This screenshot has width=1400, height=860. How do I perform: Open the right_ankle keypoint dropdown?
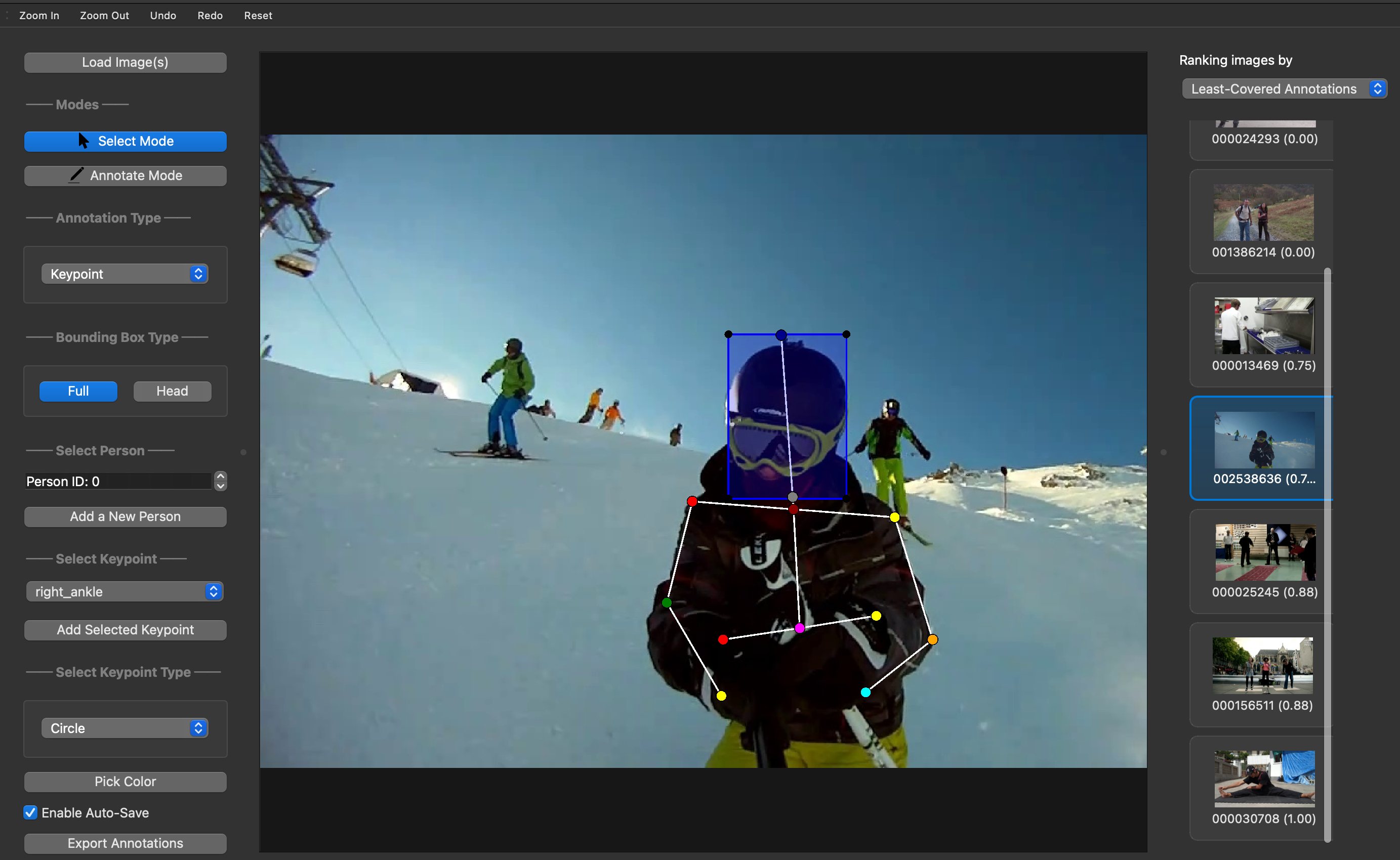pyautogui.click(x=125, y=591)
